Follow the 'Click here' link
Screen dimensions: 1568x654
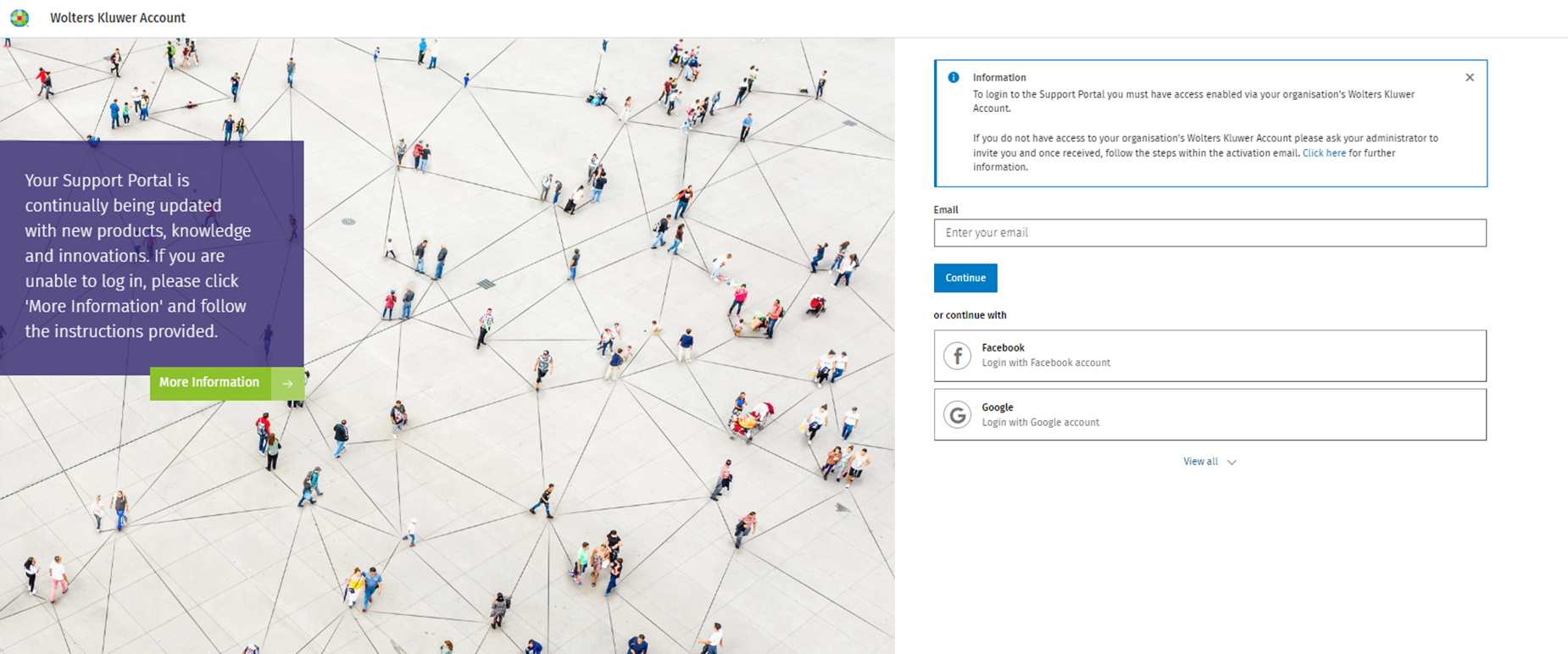coord(1324,153)
